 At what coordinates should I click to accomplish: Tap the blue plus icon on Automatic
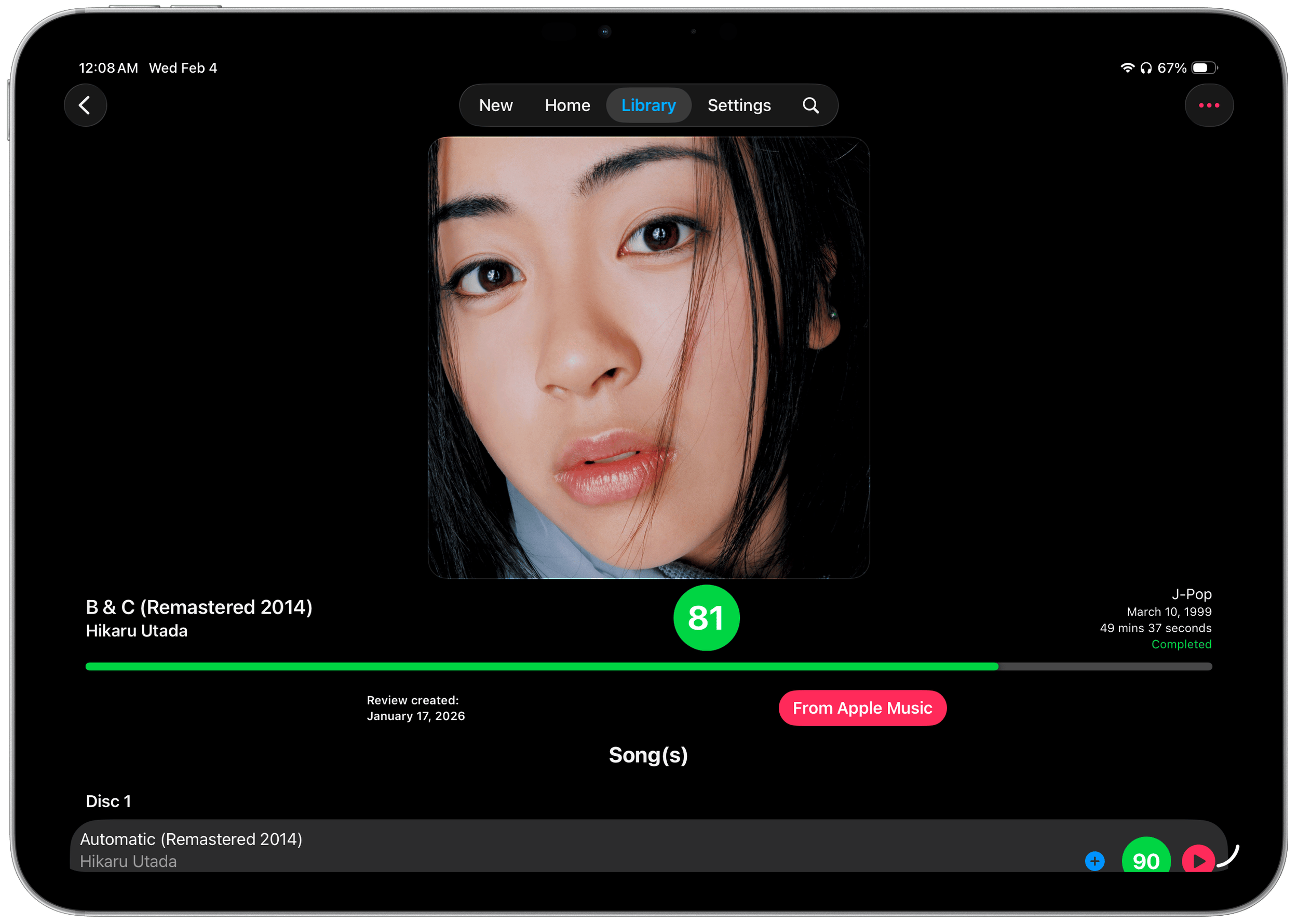click(x=1094, y=861)
